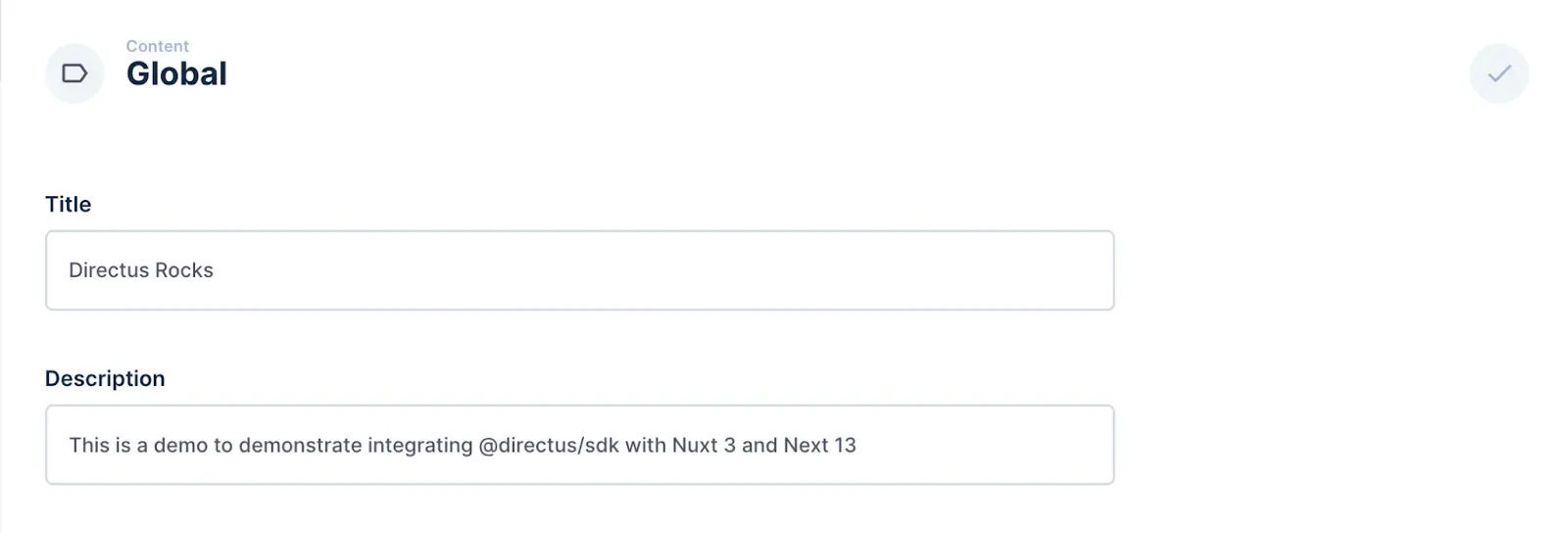Click "This" at start of Description text
The height and width of the screenshot is (533, 1568).
(x=86, y=445)
